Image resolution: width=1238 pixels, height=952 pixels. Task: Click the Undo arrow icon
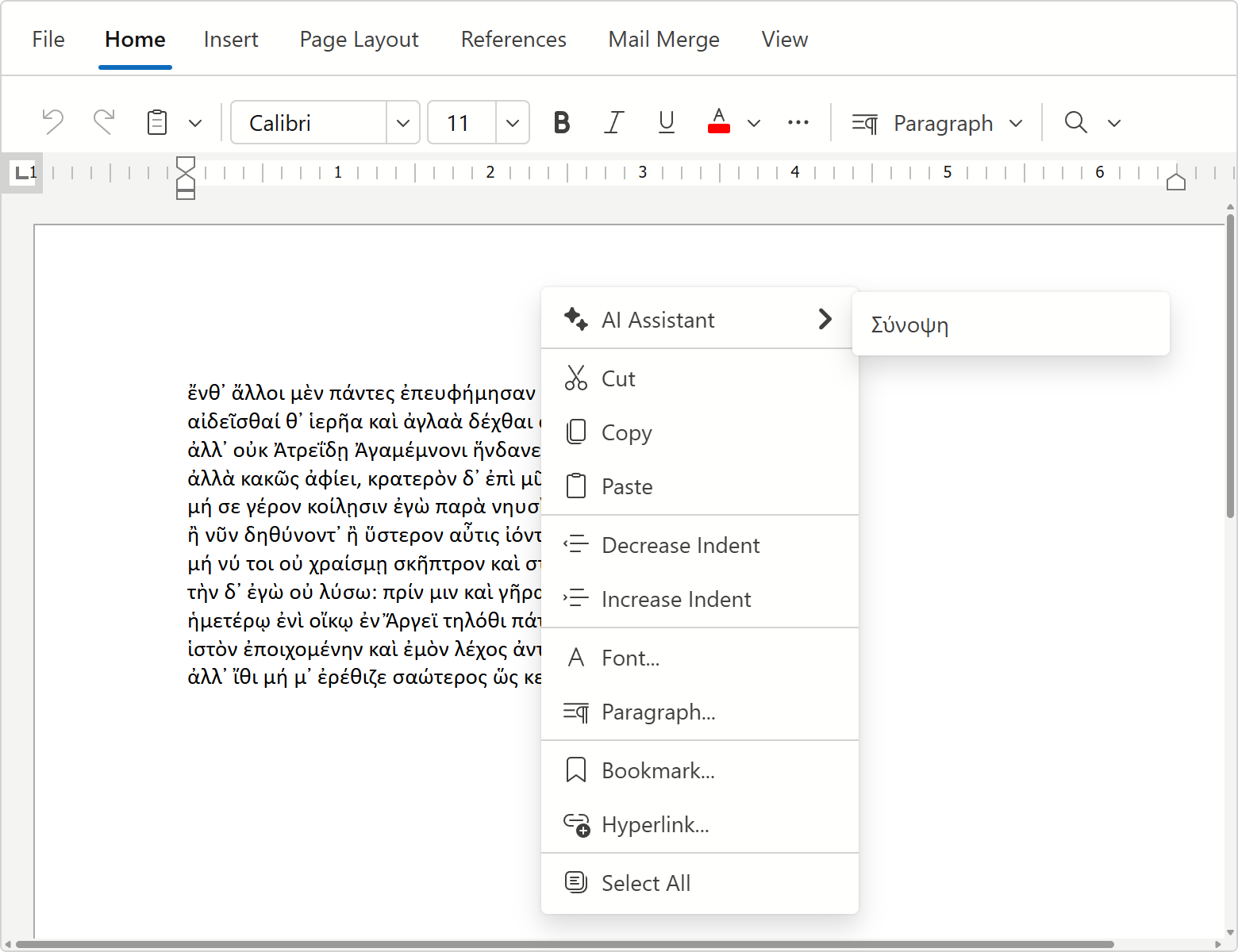[x=52, y=122]
